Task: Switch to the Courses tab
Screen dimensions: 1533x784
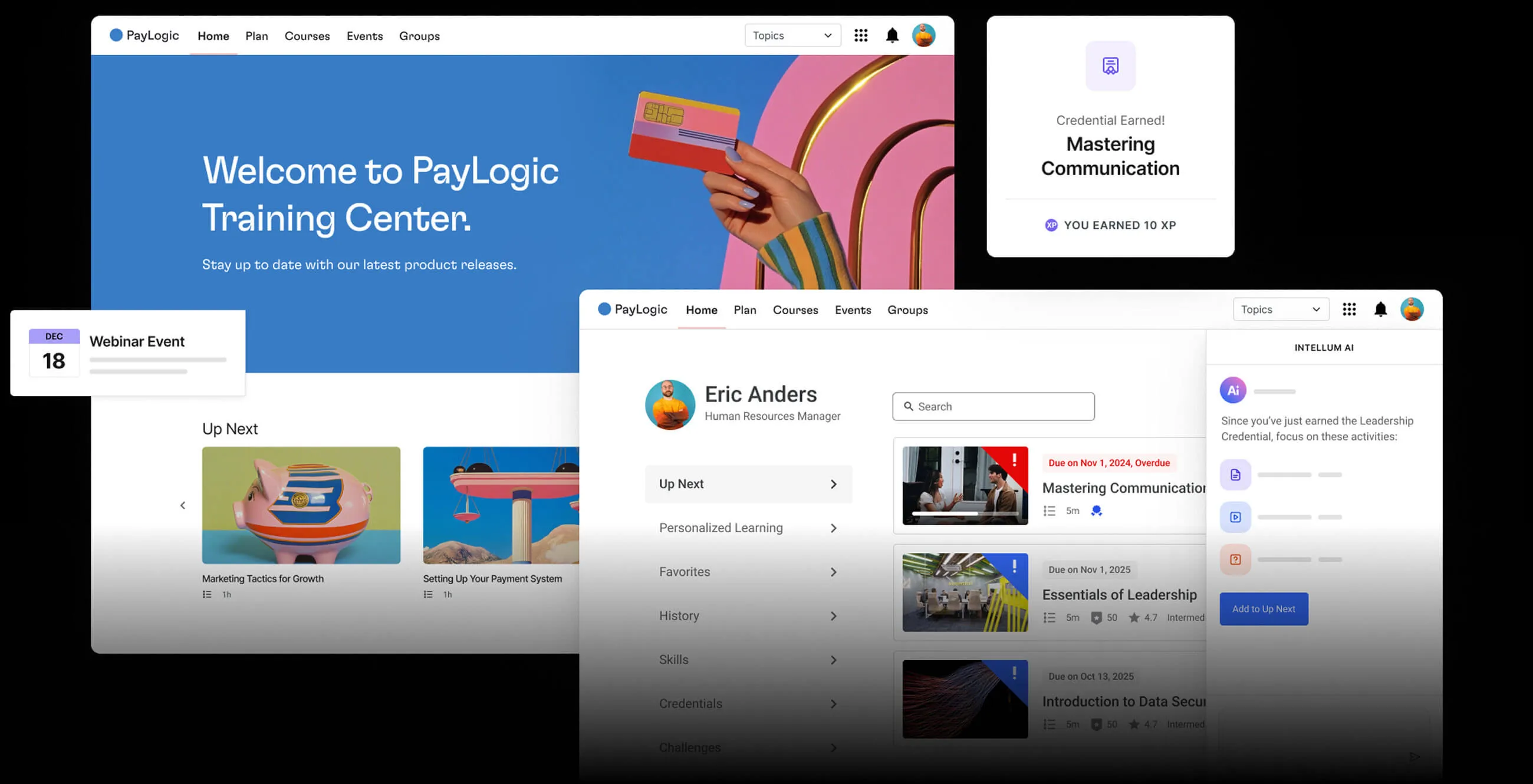Action: pyautogui.click(x=795, y=309)
